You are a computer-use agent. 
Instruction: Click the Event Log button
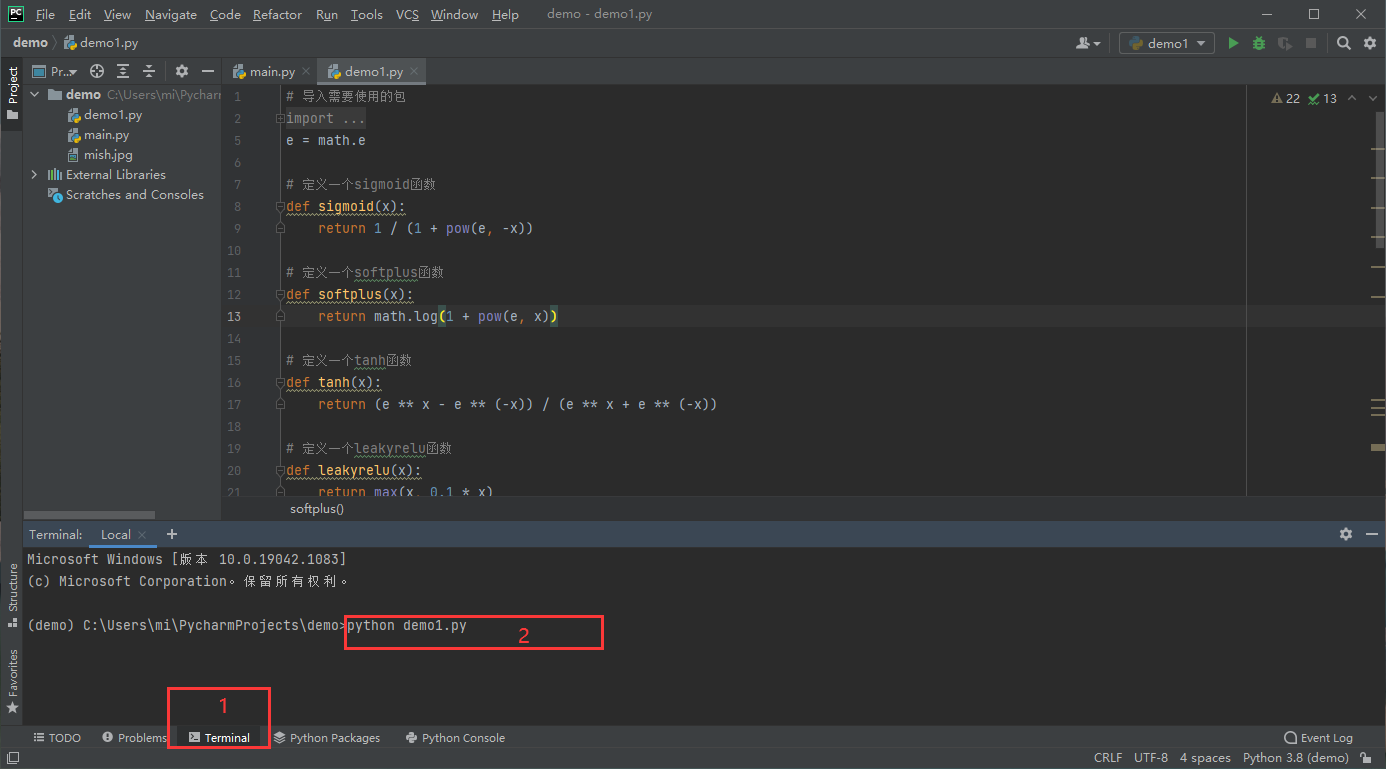pyautogui.click(x=1318, y=738)
